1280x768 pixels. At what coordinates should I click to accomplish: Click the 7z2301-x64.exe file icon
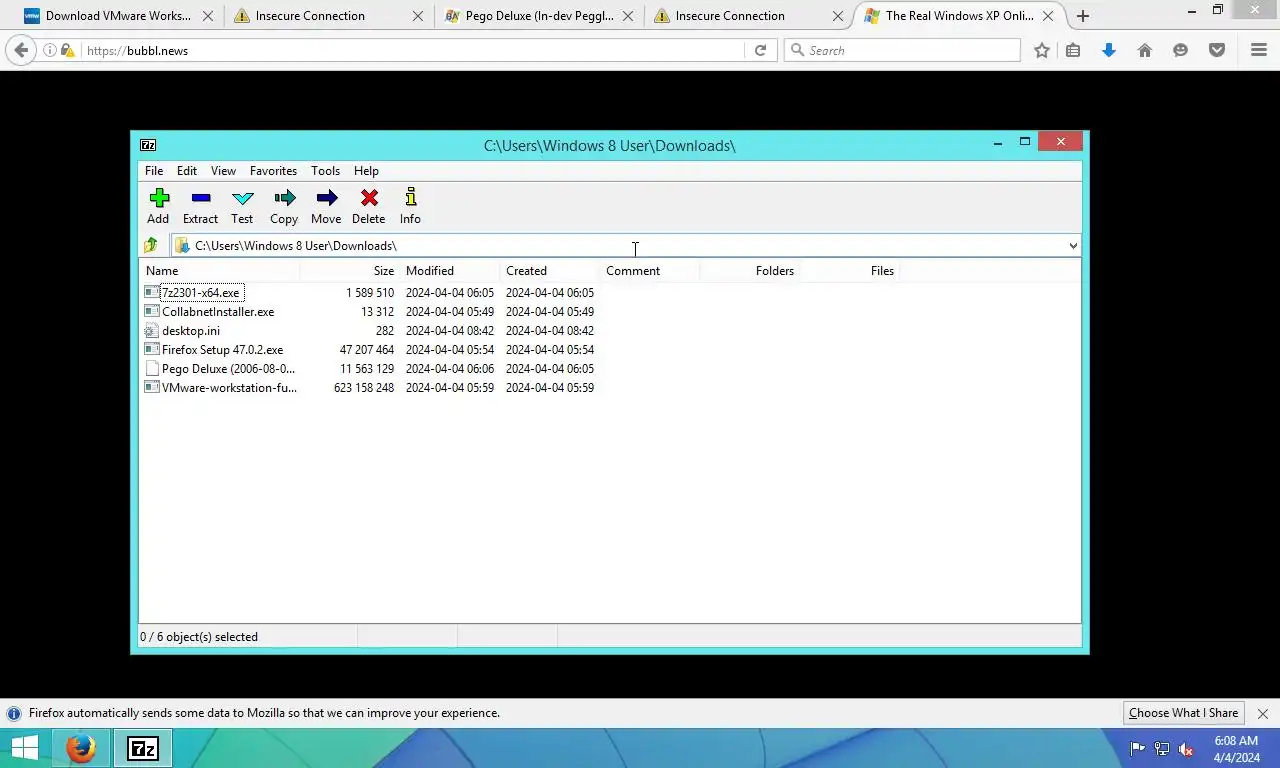point(151,292)
